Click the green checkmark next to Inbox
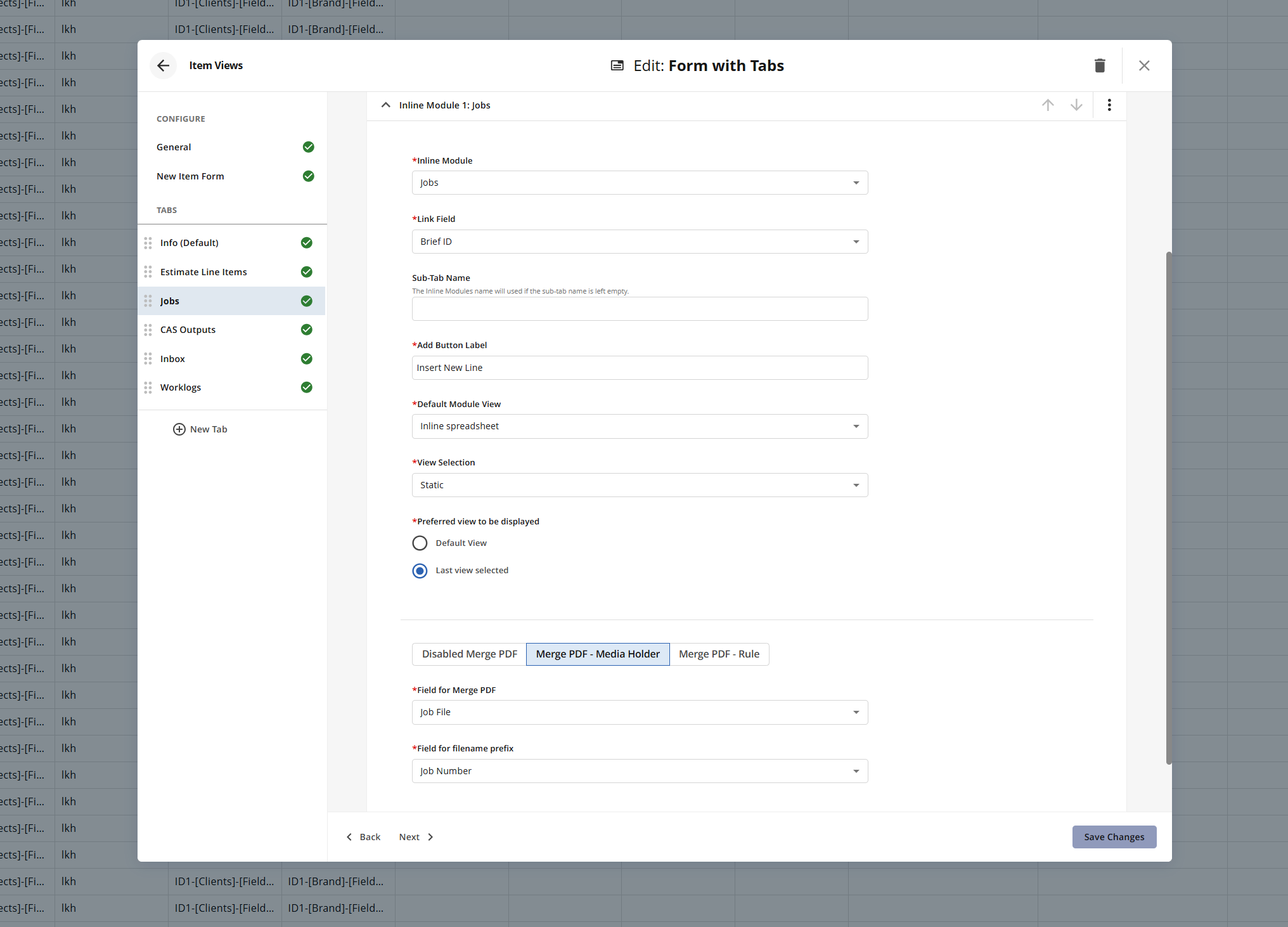The height and width of the screenshot is (927, 1288). pyautogui.click(x=307, y=359)
